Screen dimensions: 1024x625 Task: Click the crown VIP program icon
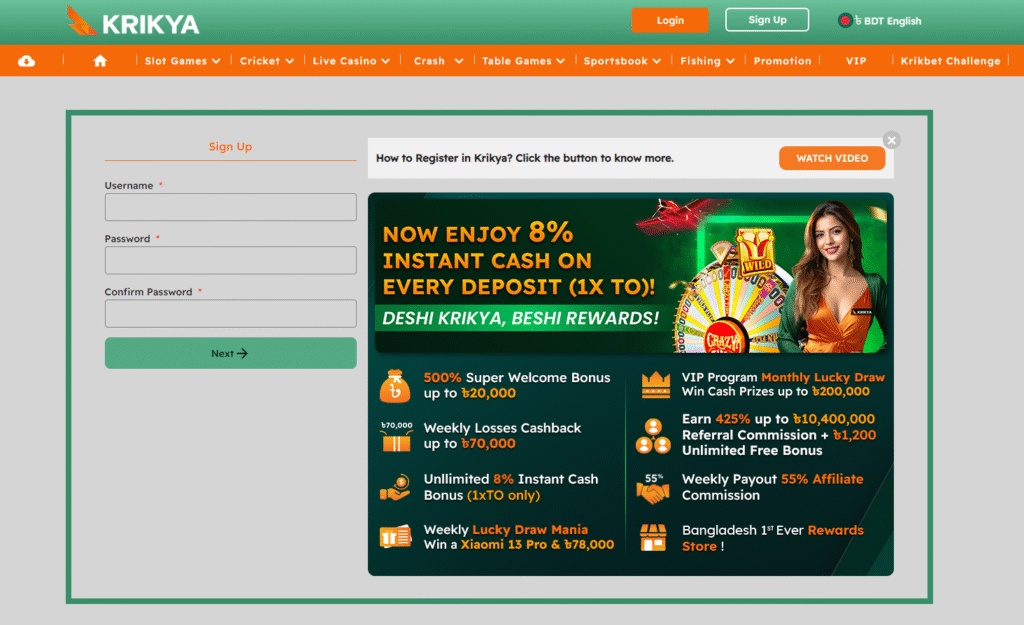tap(655, 385)
